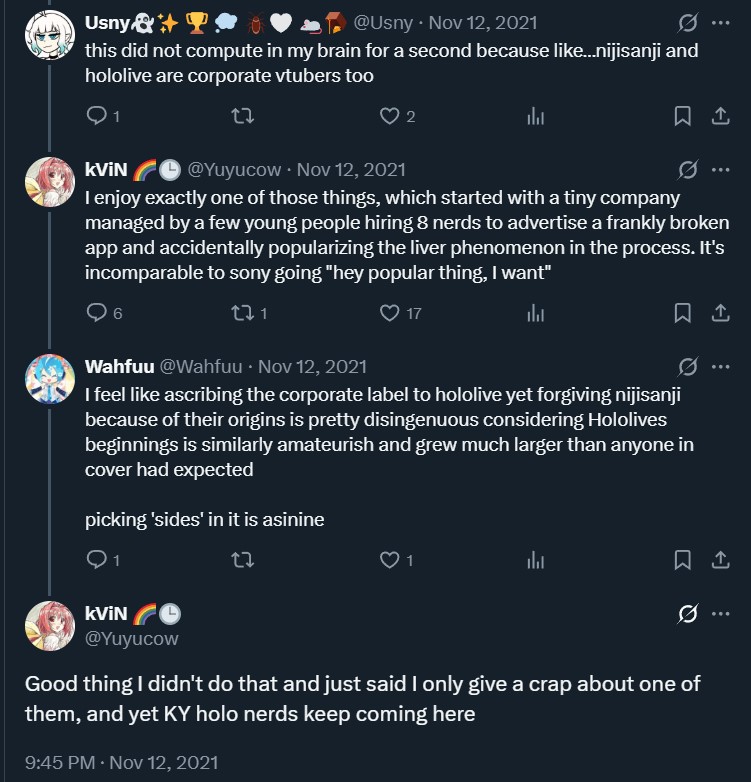Share Usny's tweet
Viewport: 751px width, 782px height.
(x=720, y=117)
